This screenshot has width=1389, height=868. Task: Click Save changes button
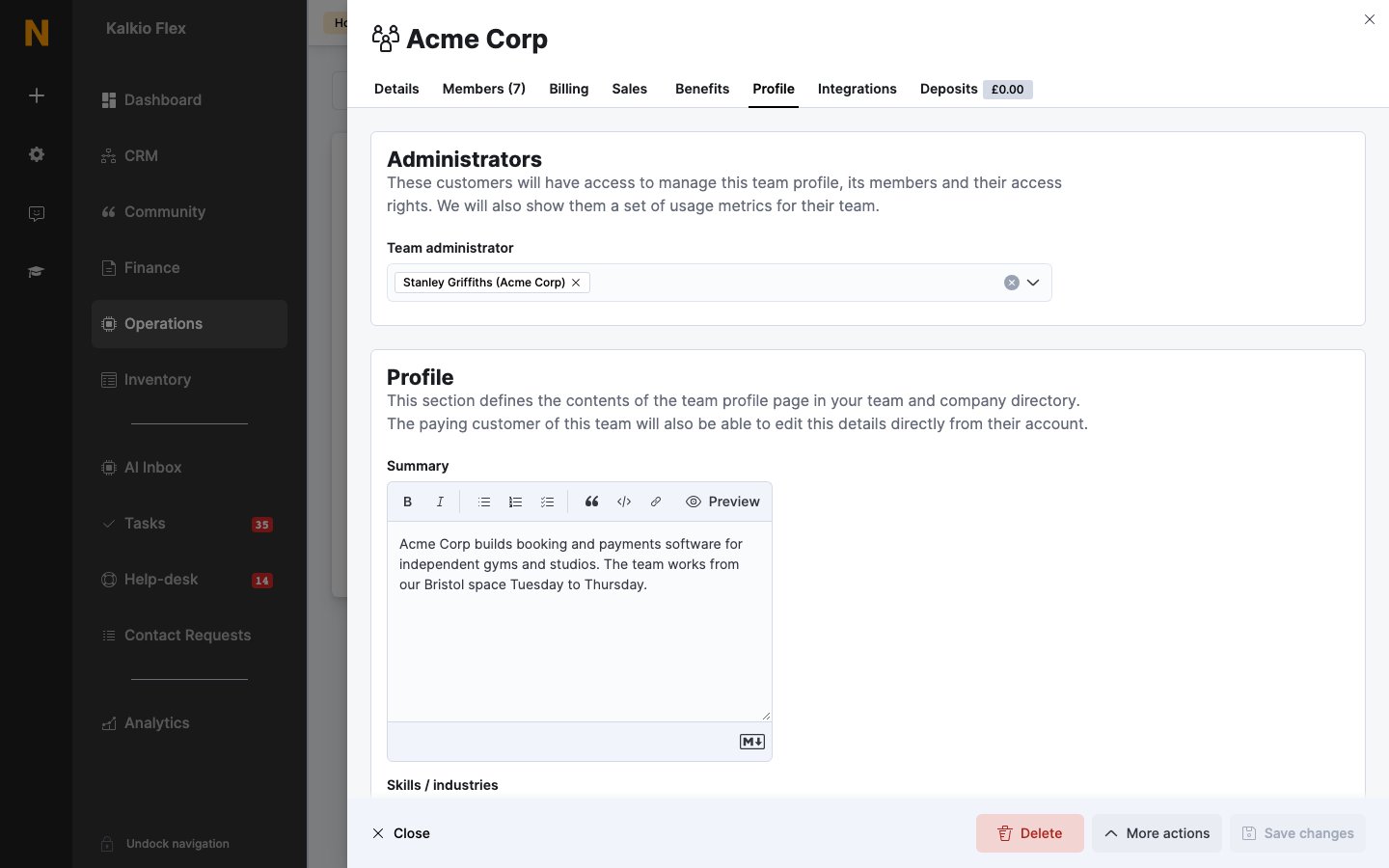(x=1297, y=833)
